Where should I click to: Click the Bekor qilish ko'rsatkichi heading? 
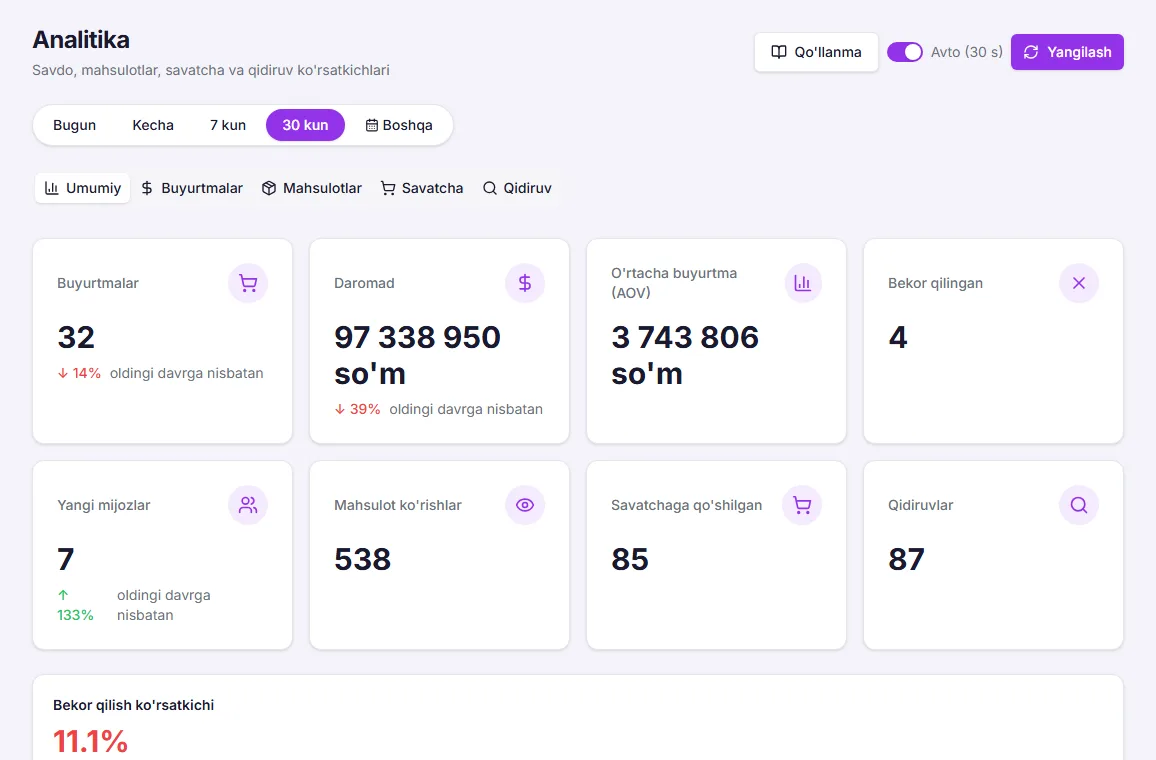click(133, 705)
